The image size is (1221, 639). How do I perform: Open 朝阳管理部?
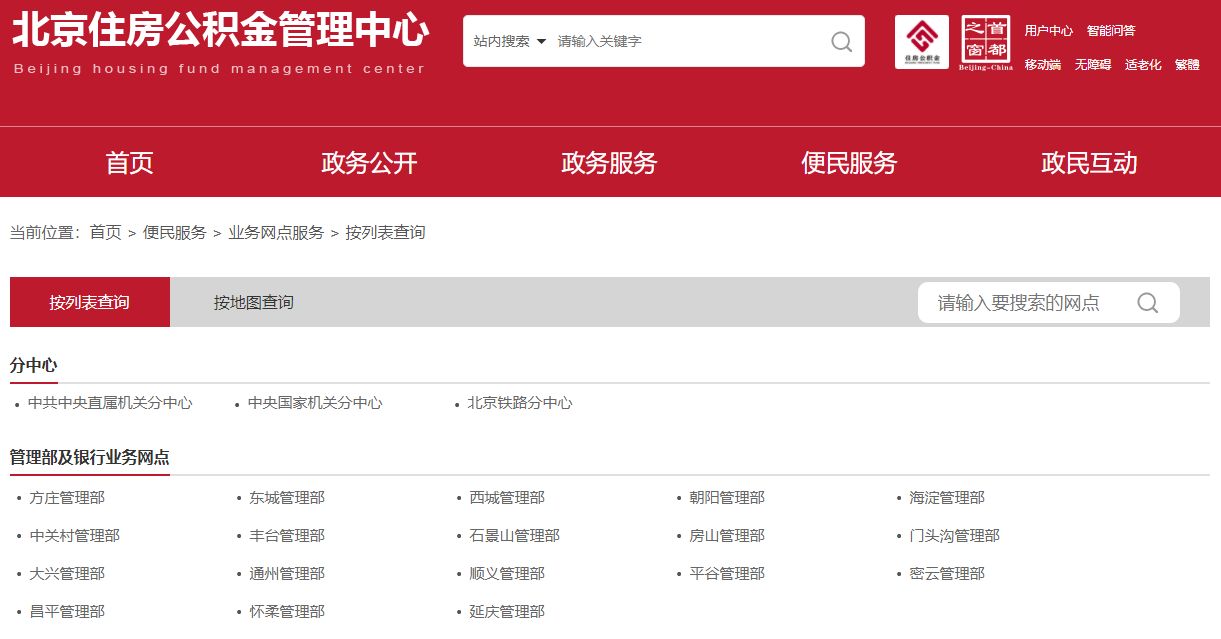(x=727, y=497)
